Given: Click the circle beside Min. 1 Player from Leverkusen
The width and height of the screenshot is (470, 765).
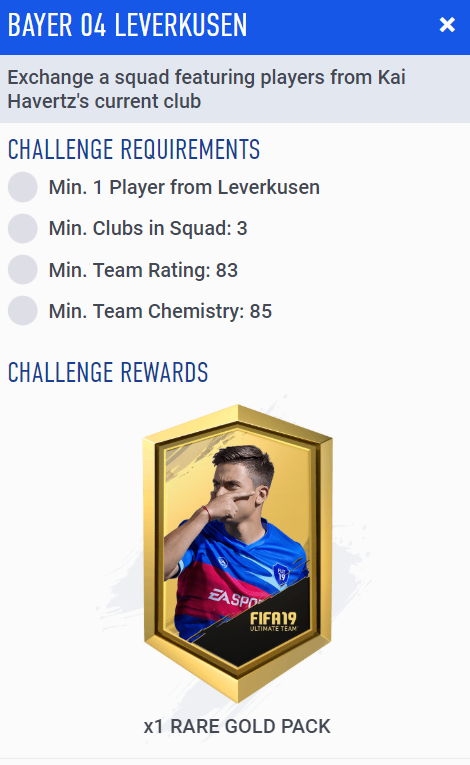Looking at the screenshot, I should 22,187.
